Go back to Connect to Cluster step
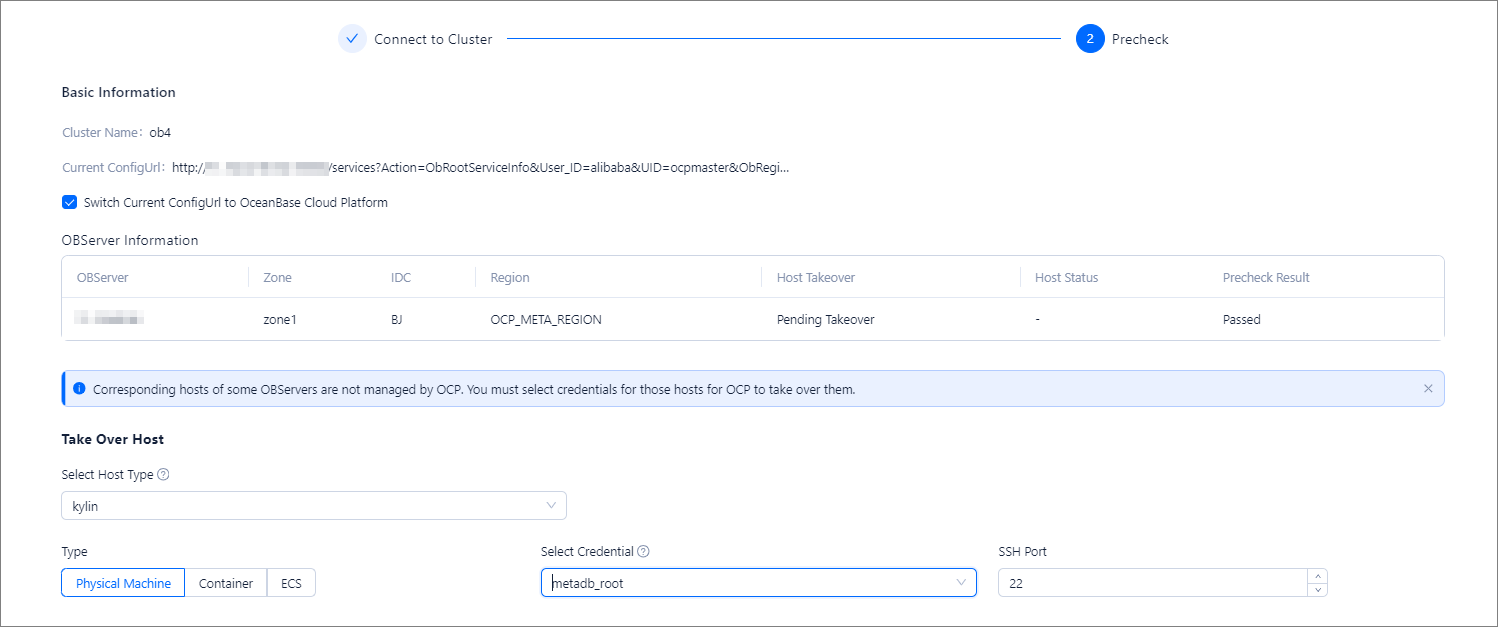This screenshot has width=1498, height=627. tap(433, 39)
